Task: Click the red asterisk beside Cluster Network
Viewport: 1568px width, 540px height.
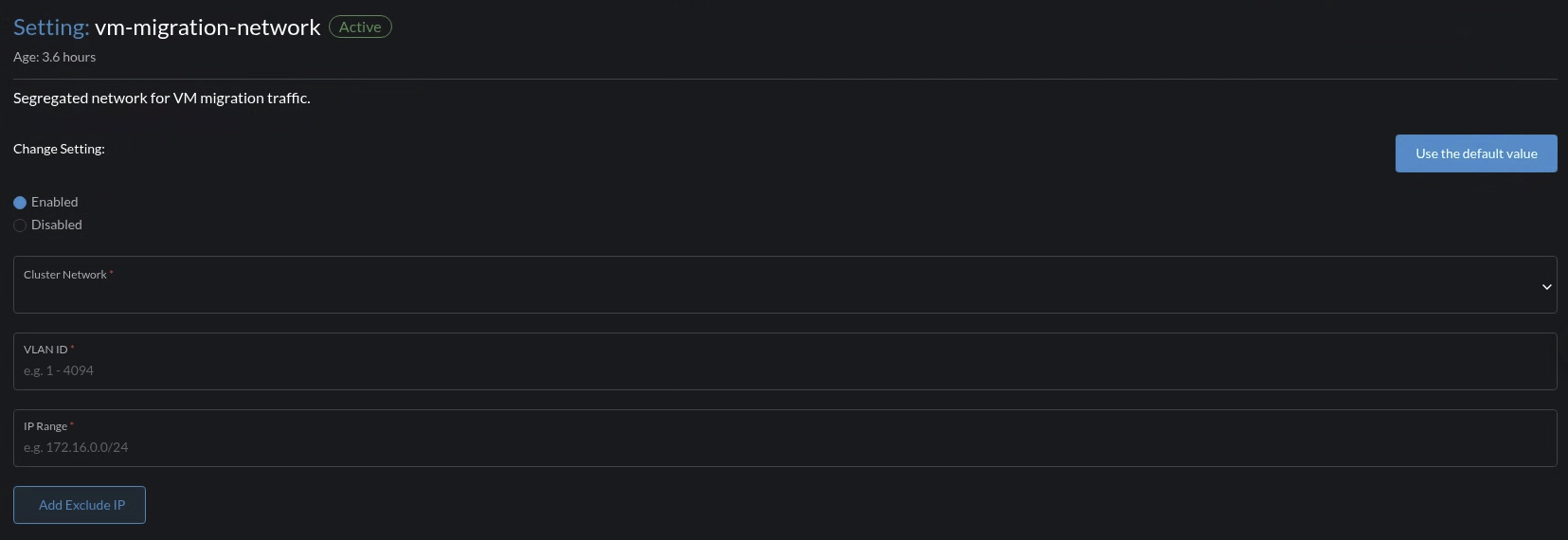Action: click(x=111, y=273)
